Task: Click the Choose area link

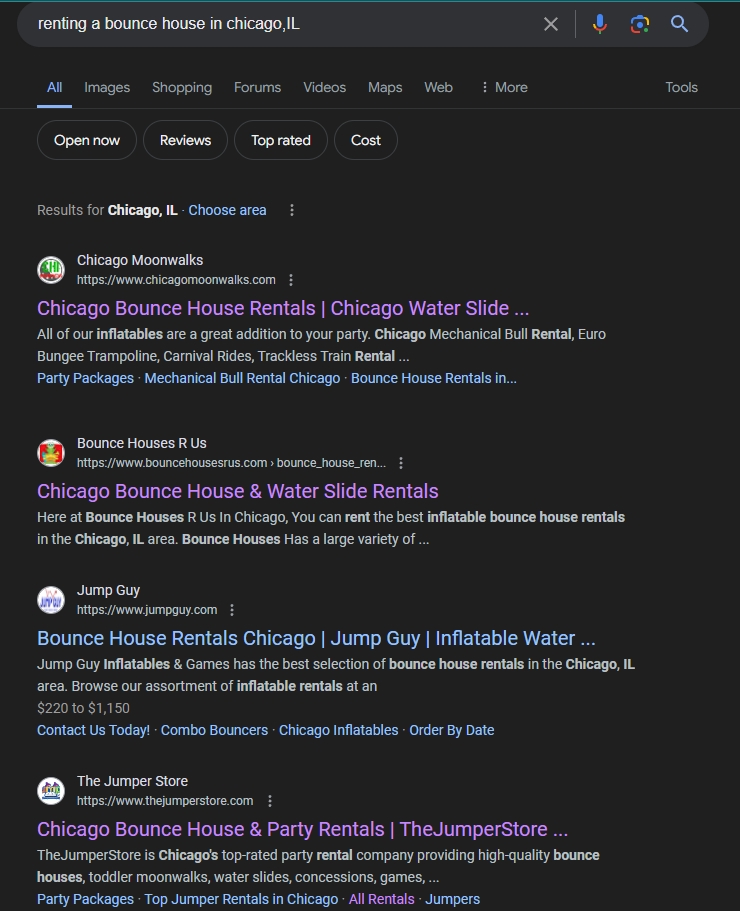Action: (x=227, y=210)
